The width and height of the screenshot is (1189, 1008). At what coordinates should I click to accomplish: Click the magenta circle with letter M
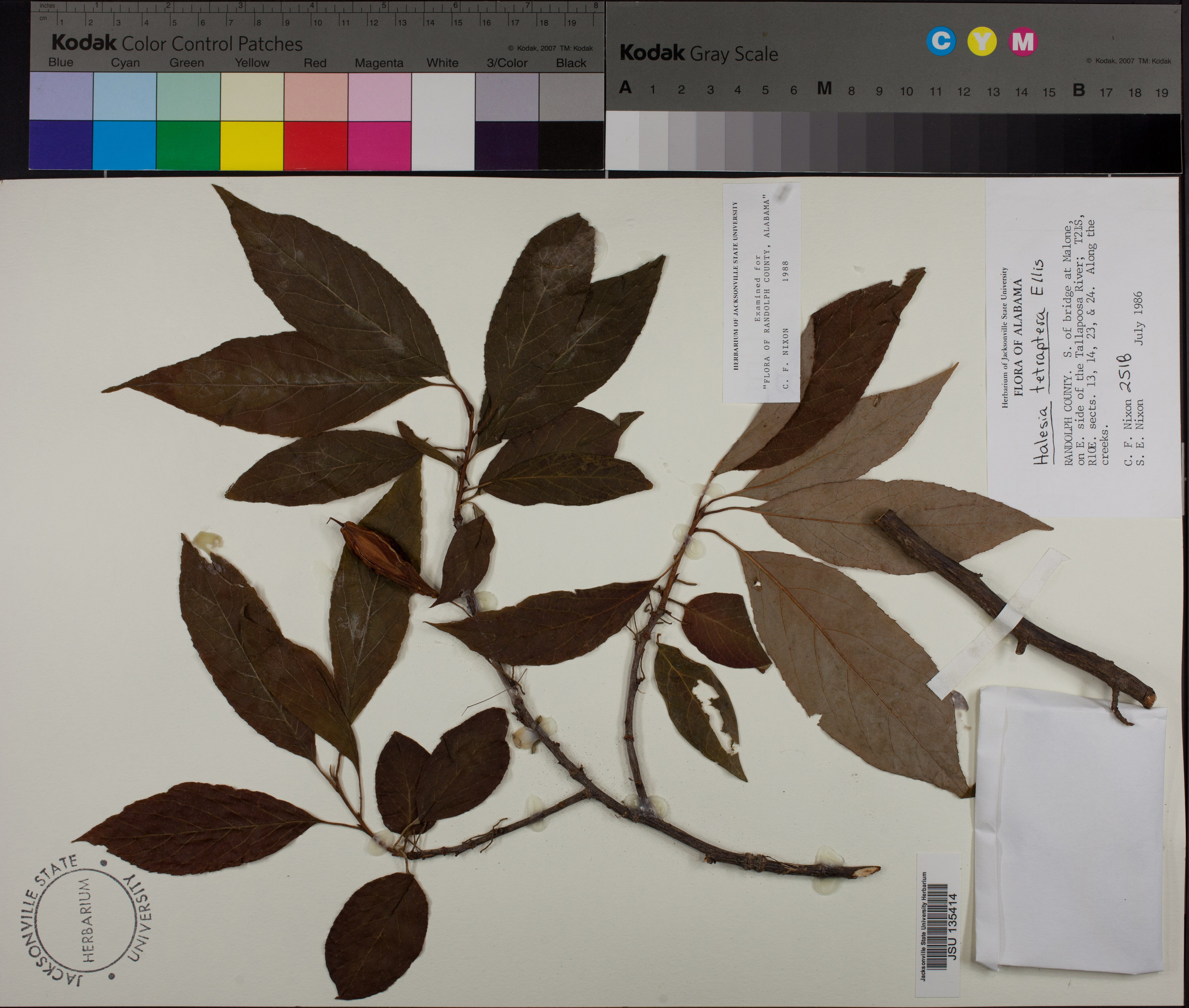click(x=1023, y=42)
